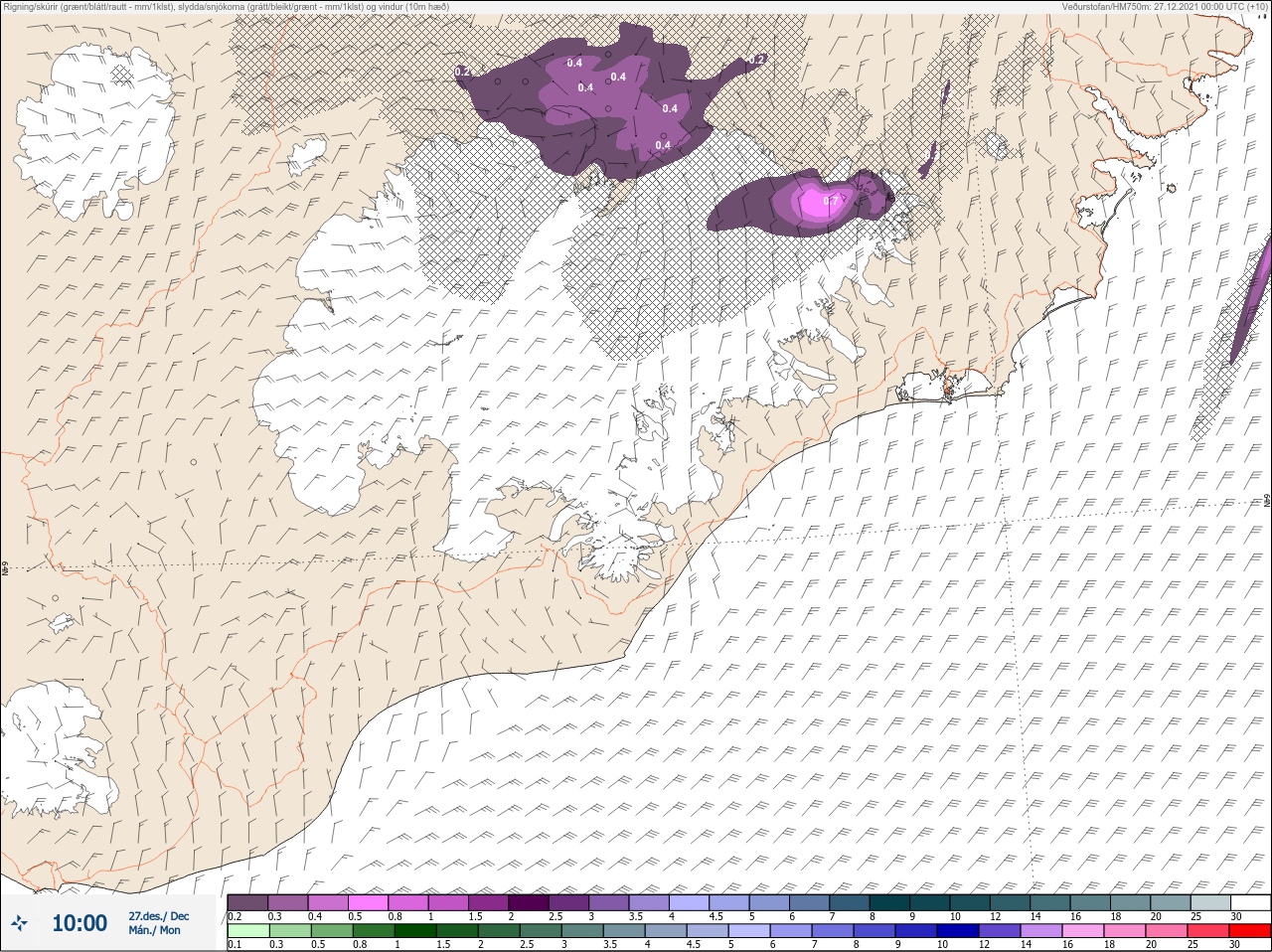Click lower legend pink swatch between 16 and 18

click(1082, 931)
